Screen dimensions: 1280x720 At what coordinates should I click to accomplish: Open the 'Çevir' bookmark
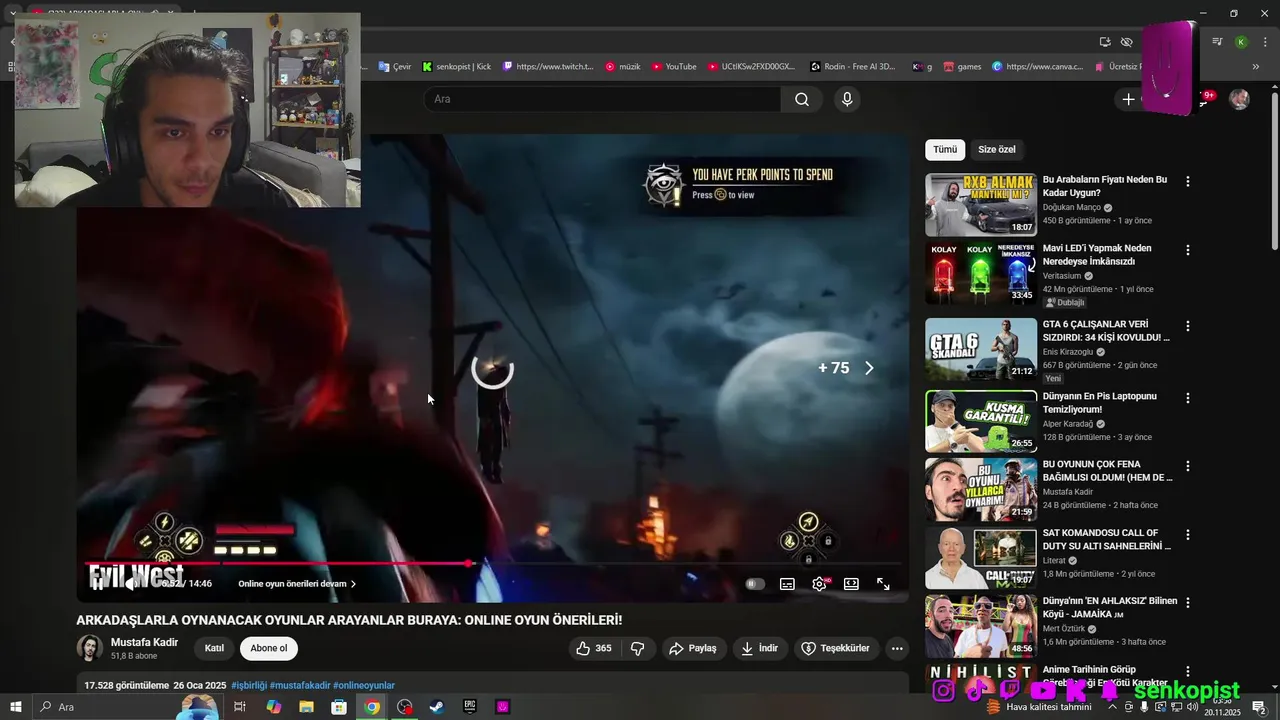click(395, 67)
